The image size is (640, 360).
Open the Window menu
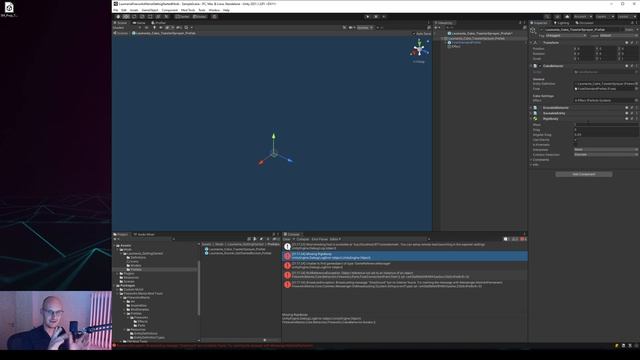tap(214, 10)
